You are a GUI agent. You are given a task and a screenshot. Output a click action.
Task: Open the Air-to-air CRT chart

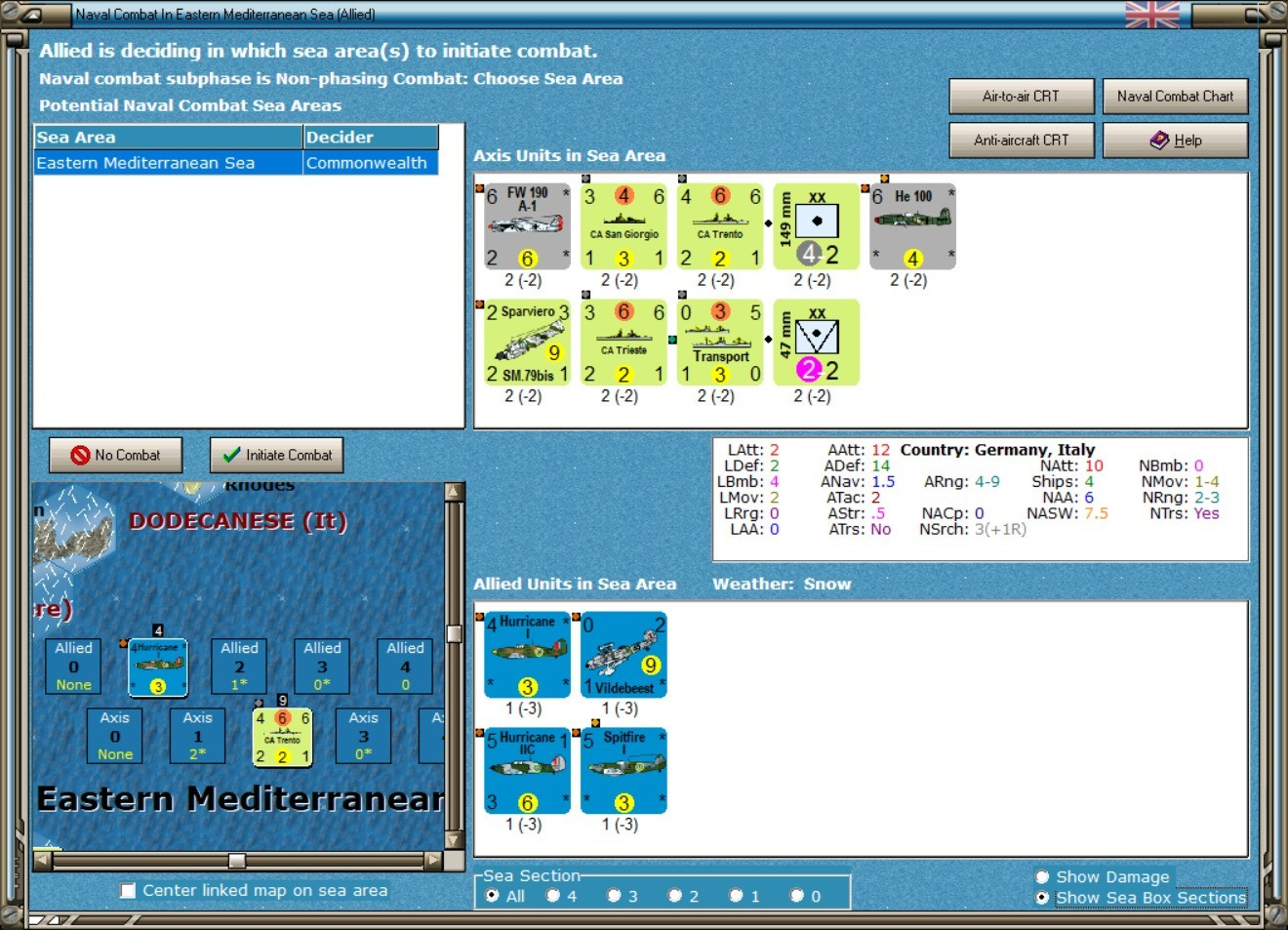[1021, 96]
